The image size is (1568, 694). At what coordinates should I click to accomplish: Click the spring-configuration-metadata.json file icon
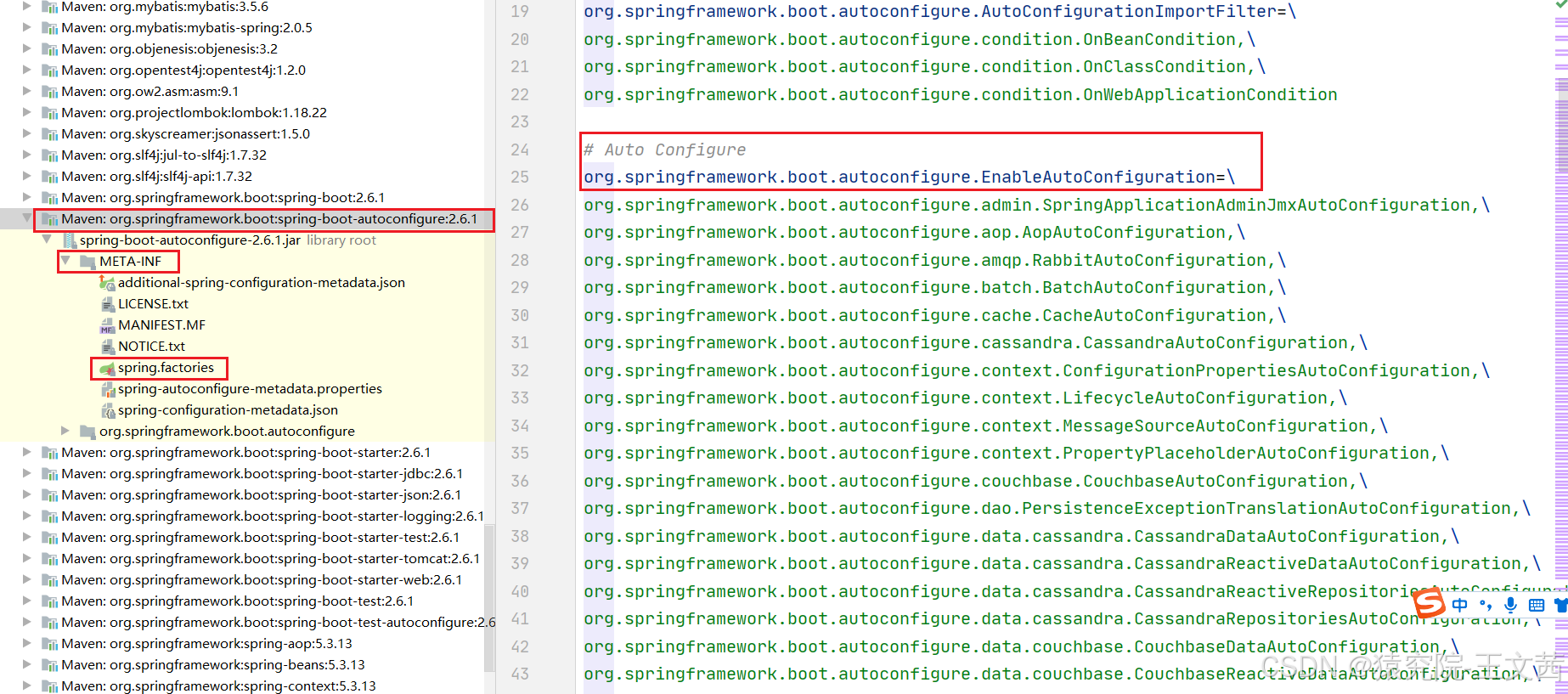pos(107,410)
